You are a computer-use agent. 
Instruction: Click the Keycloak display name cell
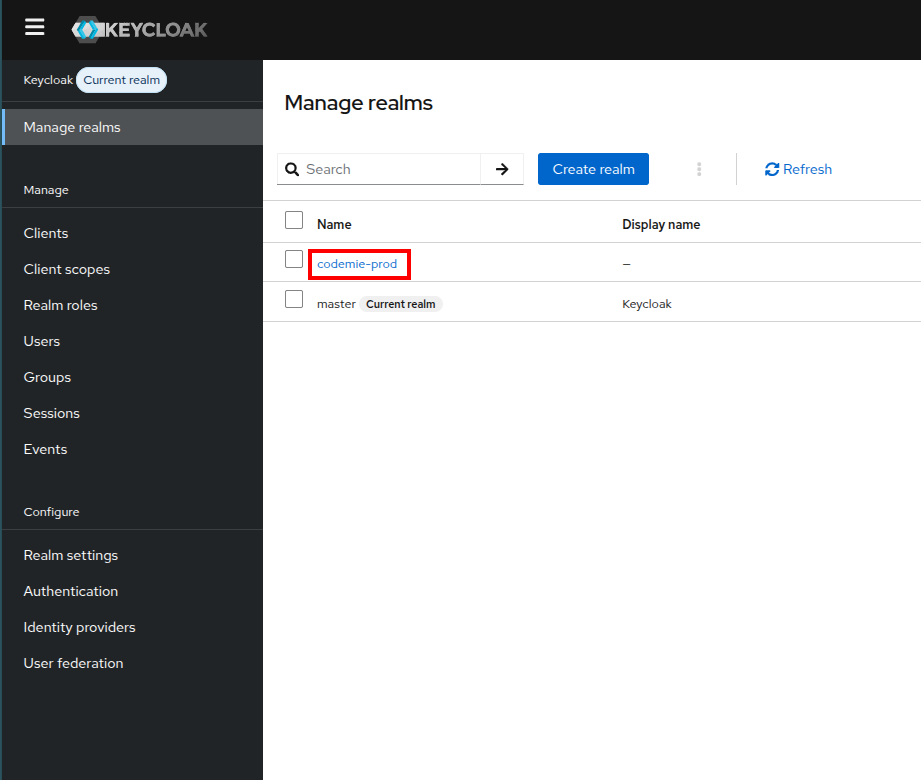pos(647,304)
